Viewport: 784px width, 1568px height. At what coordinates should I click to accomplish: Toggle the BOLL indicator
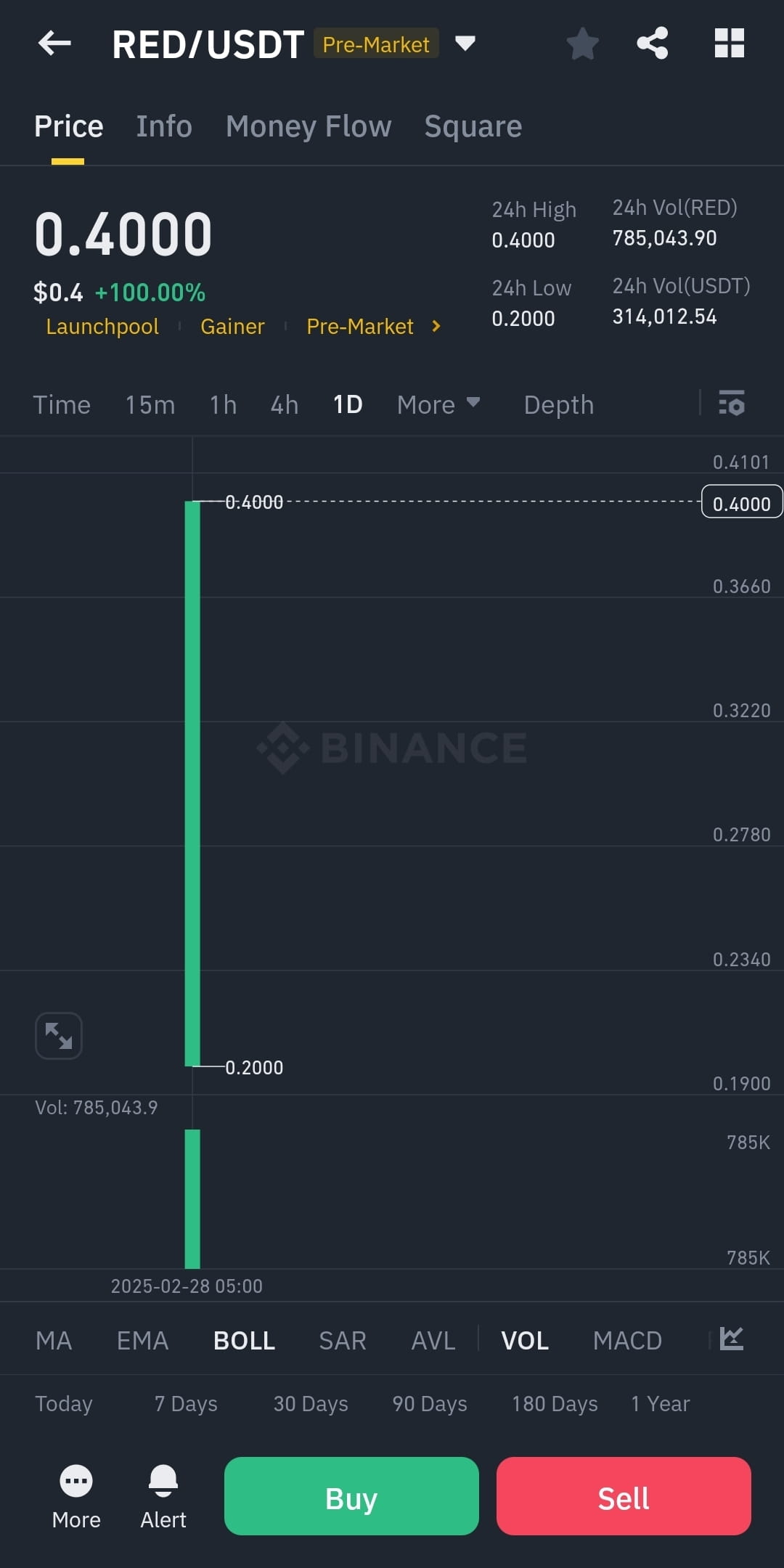click(245, 1341)
